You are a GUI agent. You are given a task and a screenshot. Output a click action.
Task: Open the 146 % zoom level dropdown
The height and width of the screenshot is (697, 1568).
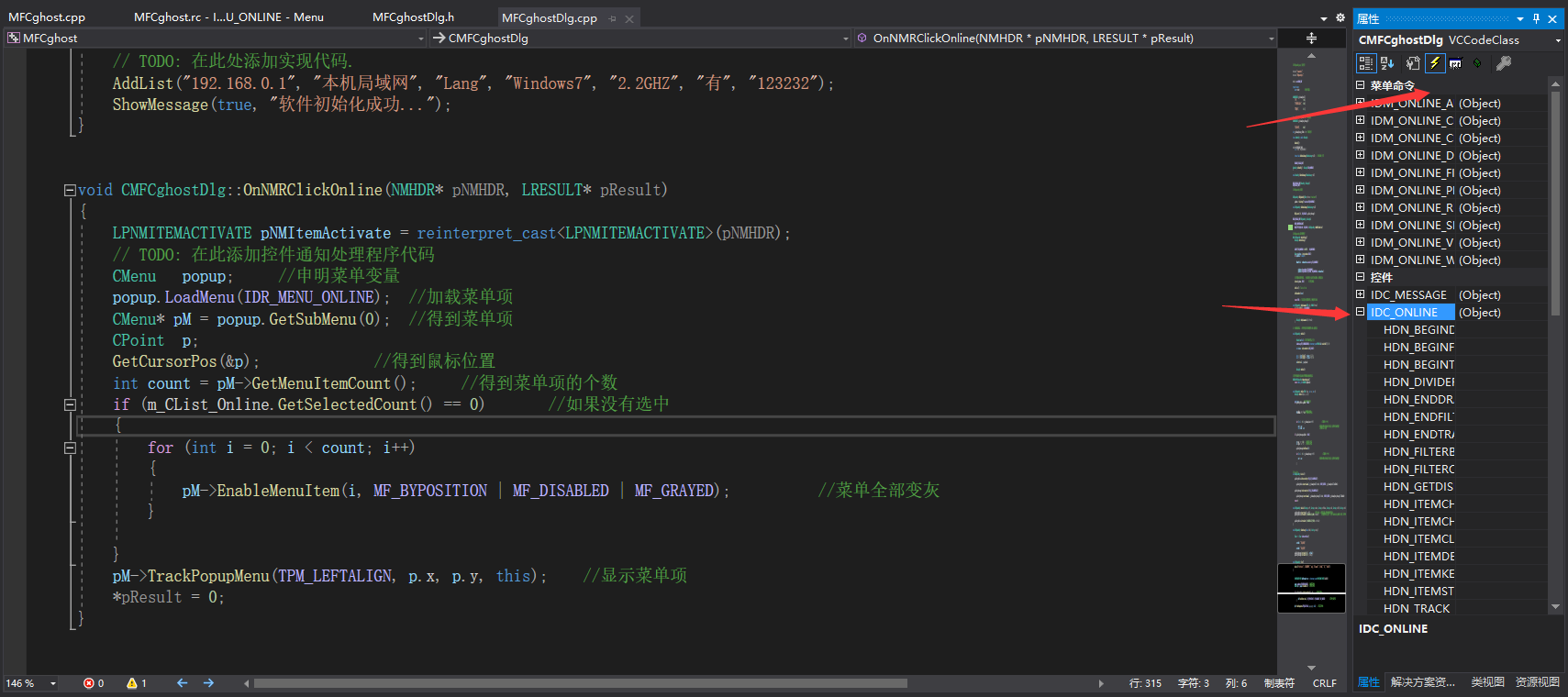tap(53, 683)
